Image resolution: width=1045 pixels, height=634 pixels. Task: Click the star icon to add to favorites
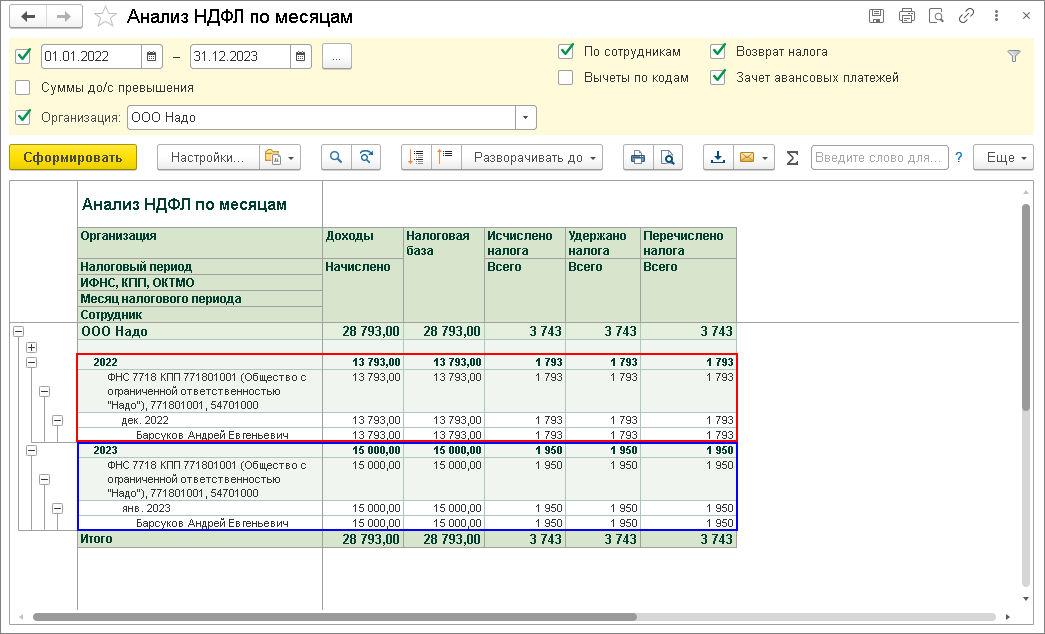[x=106, y=17]
